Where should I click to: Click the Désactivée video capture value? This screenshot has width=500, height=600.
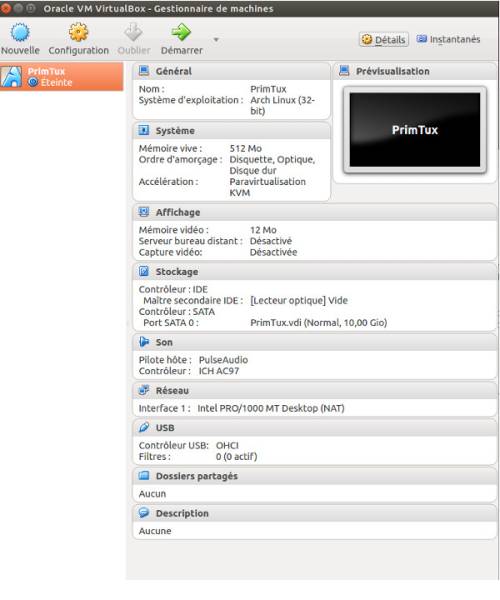(x=274, y=252)
